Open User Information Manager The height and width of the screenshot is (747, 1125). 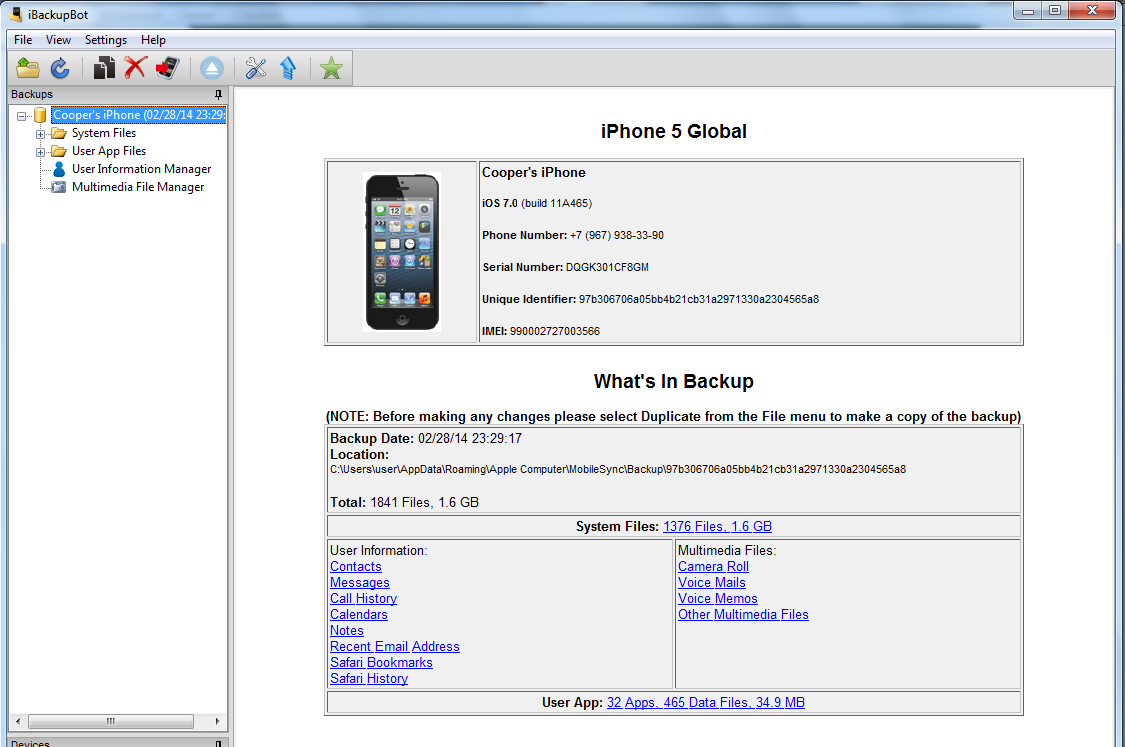click(141, 169)
